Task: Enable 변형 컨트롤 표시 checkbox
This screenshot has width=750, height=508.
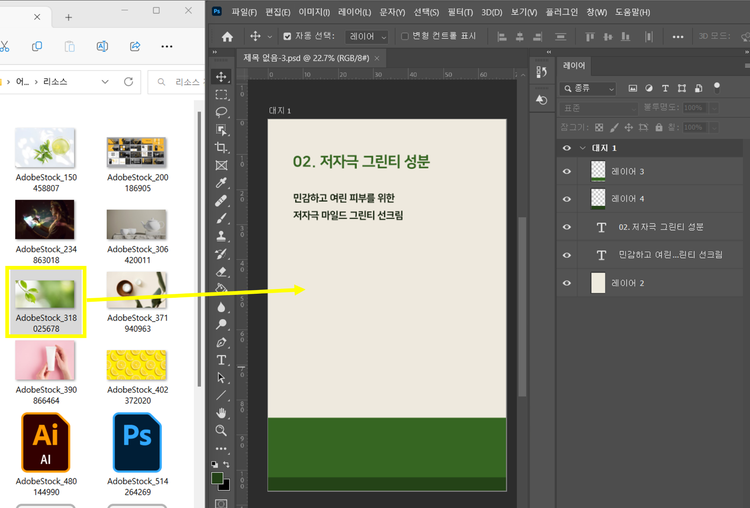Action: click(405, 36)
